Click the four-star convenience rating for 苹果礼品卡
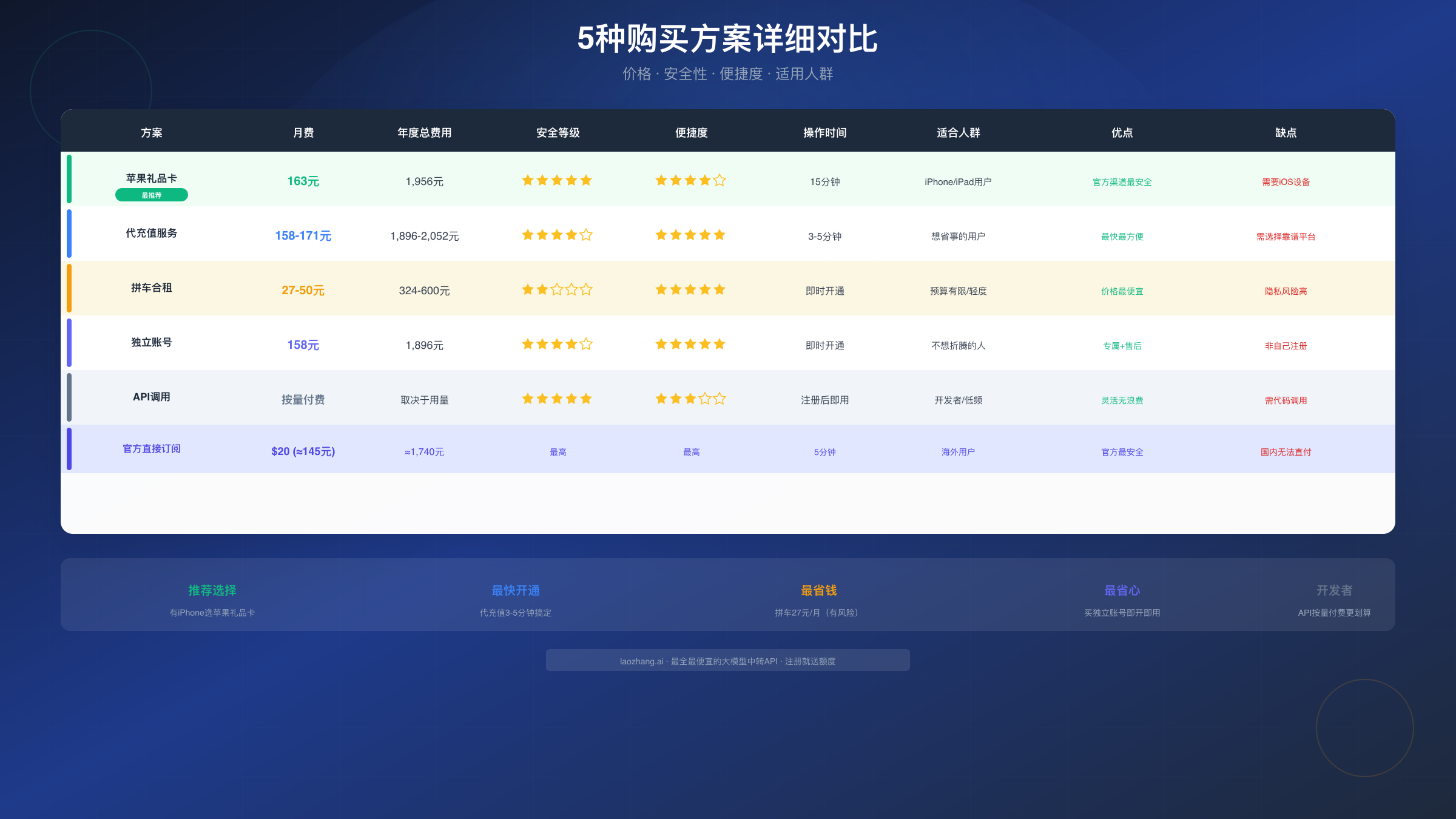1456x819 pixels. tap(690, 180)
